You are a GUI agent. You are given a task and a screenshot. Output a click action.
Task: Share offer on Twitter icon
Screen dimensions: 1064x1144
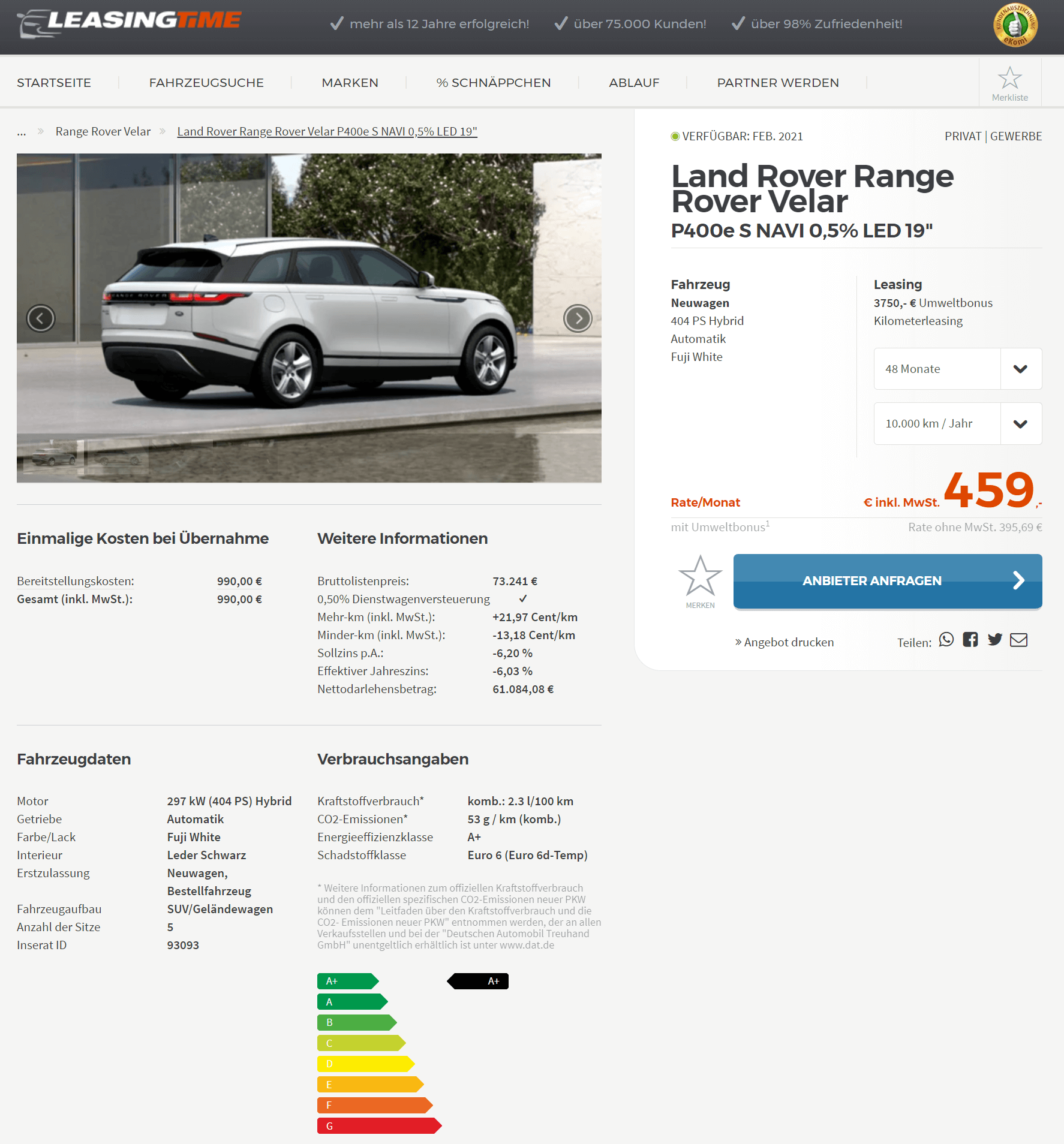point(995,640)
